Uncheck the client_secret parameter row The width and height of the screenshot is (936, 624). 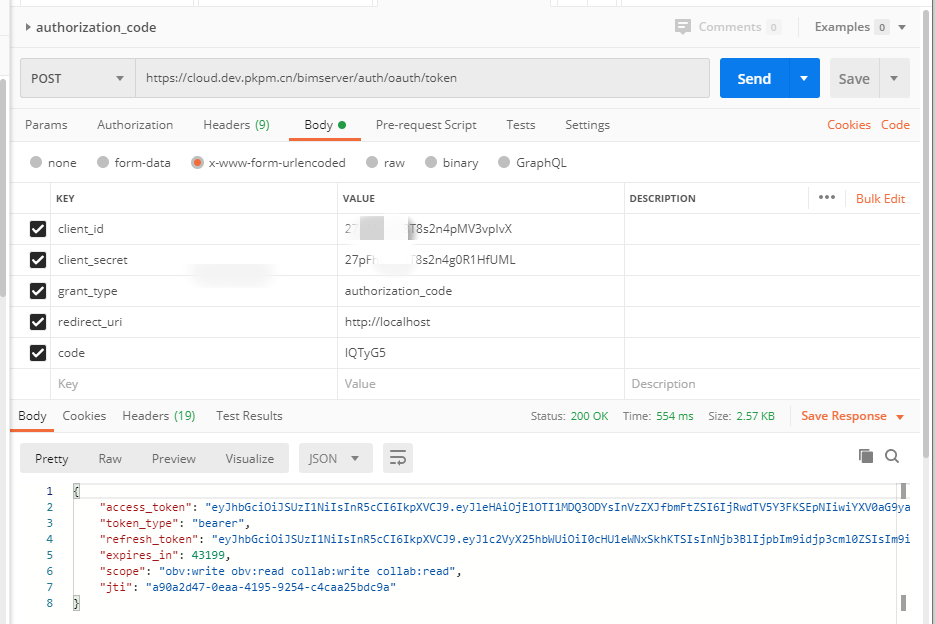tap(37, 259)
